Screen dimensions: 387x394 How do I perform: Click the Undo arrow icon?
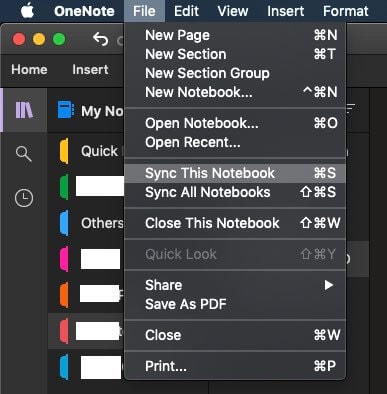(x=101, y=39)
